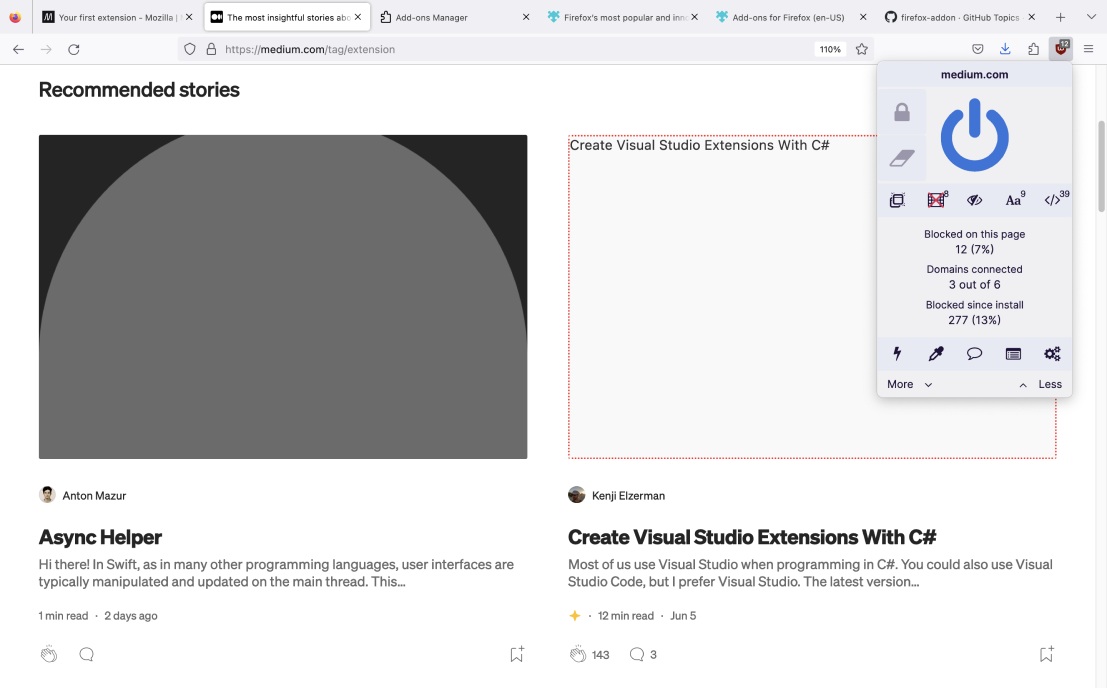Open Async Helper article title
1107x688 pixels.
point(100,537)
